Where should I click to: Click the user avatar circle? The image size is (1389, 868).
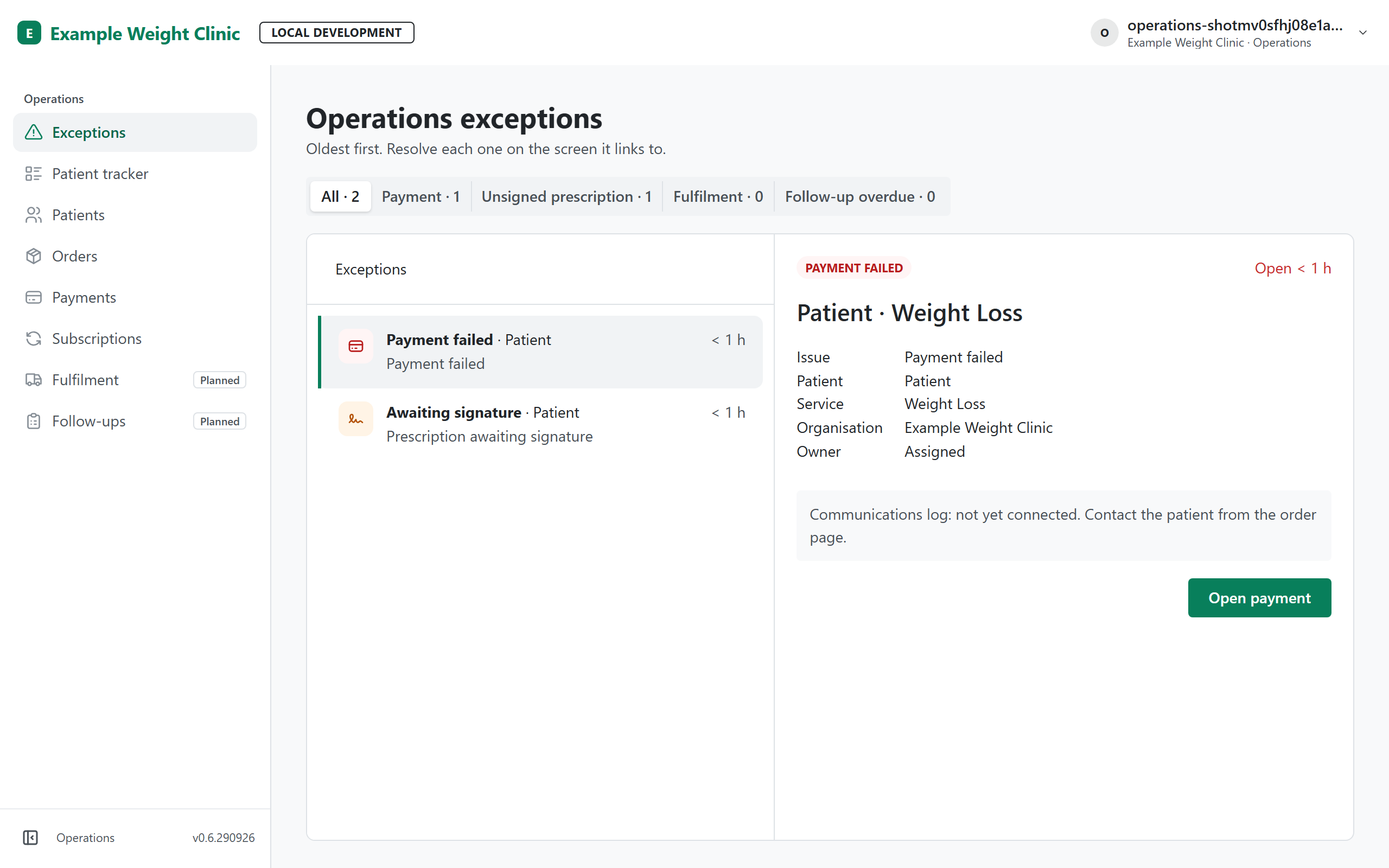(x=1104, y=33)
